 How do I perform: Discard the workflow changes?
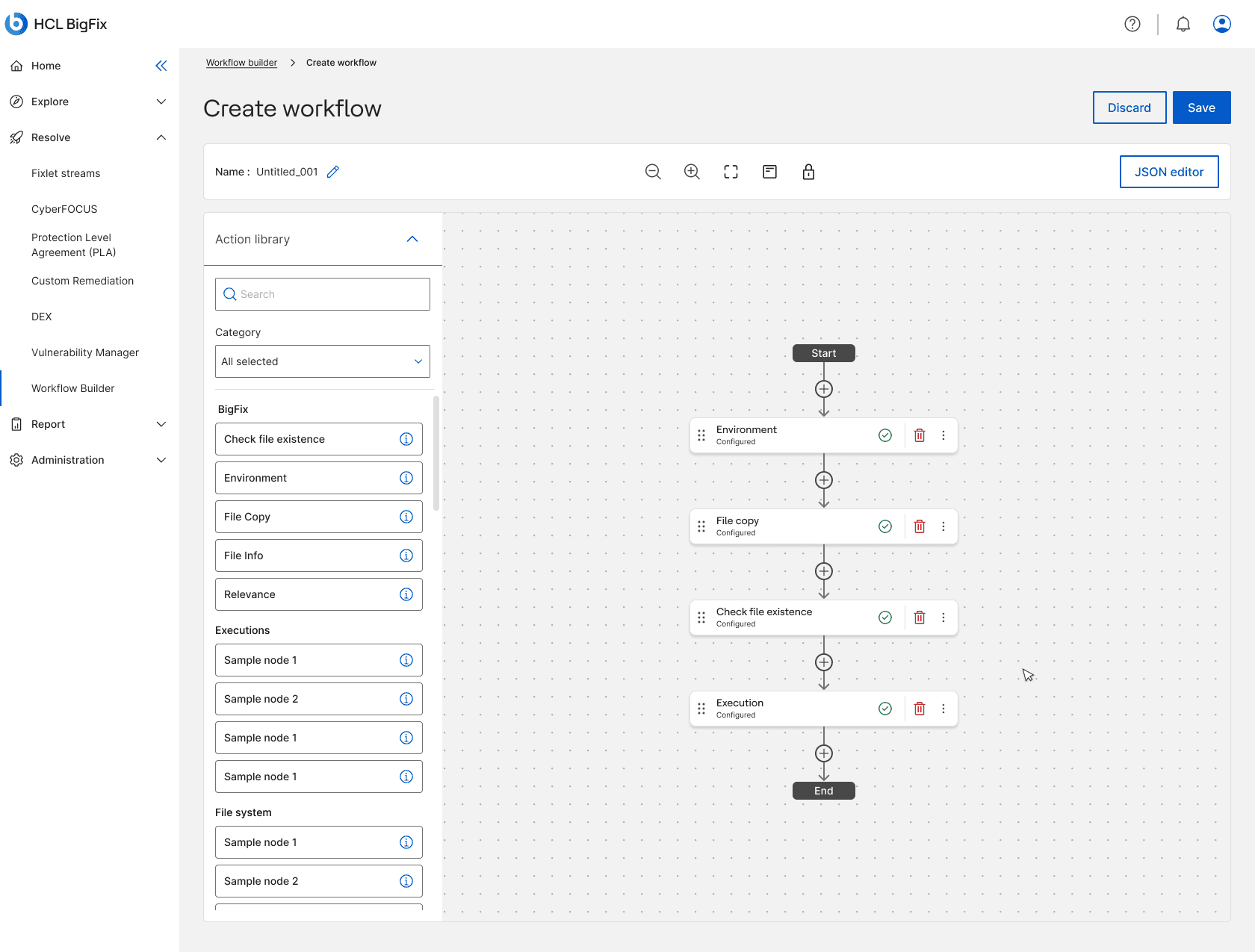click(x=1129, y=108)
